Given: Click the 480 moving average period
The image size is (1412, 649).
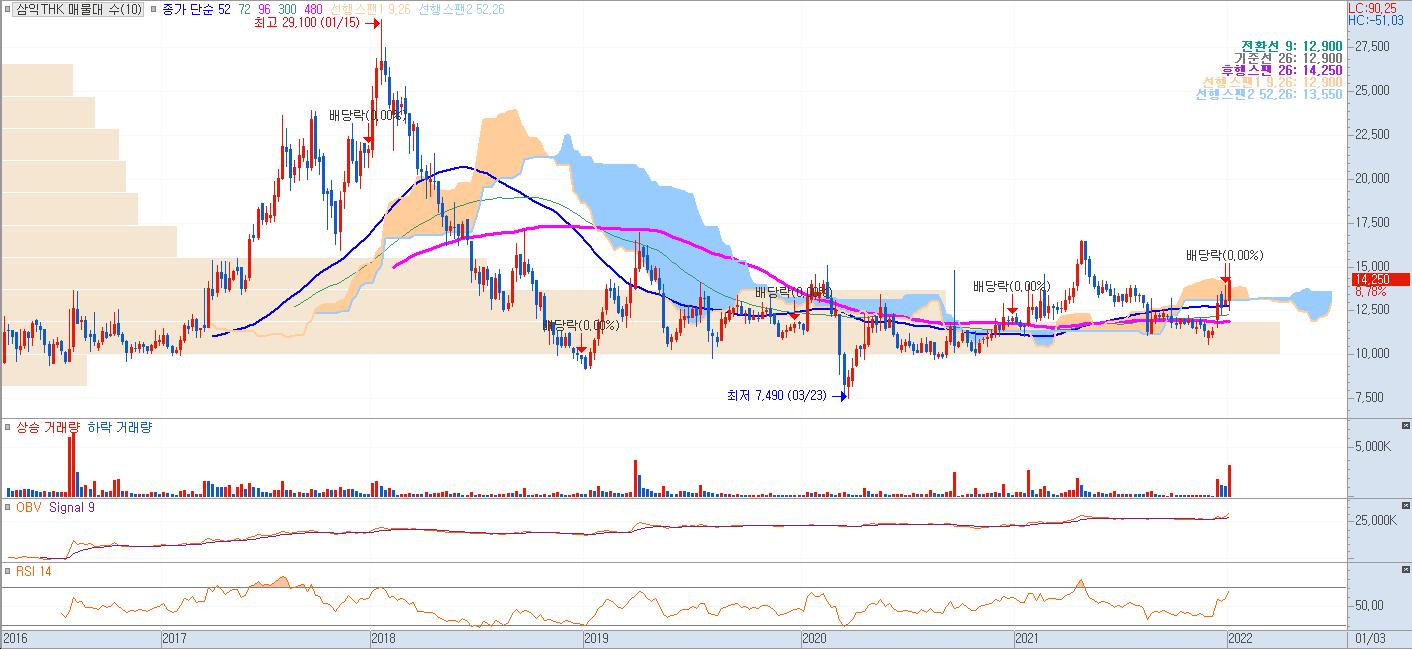Looking at the screenshot, I should 314,8.
